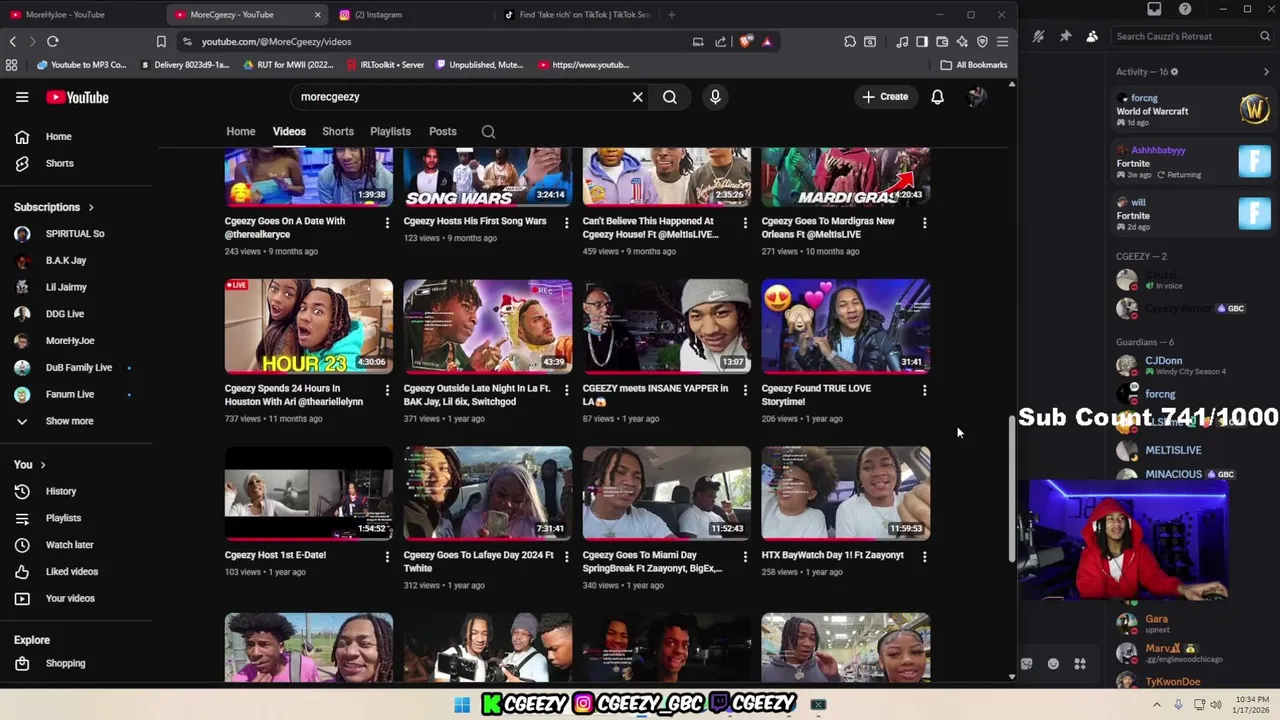This screenshot has width=1280, height=720.
Task: Open All Bookmarks folder
Action: coord(974,65)
